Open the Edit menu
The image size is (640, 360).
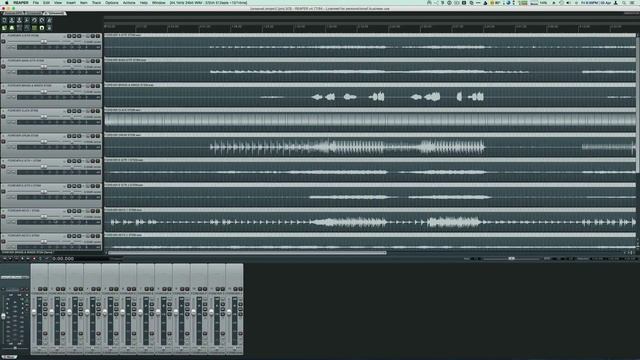tap(47, 2)
